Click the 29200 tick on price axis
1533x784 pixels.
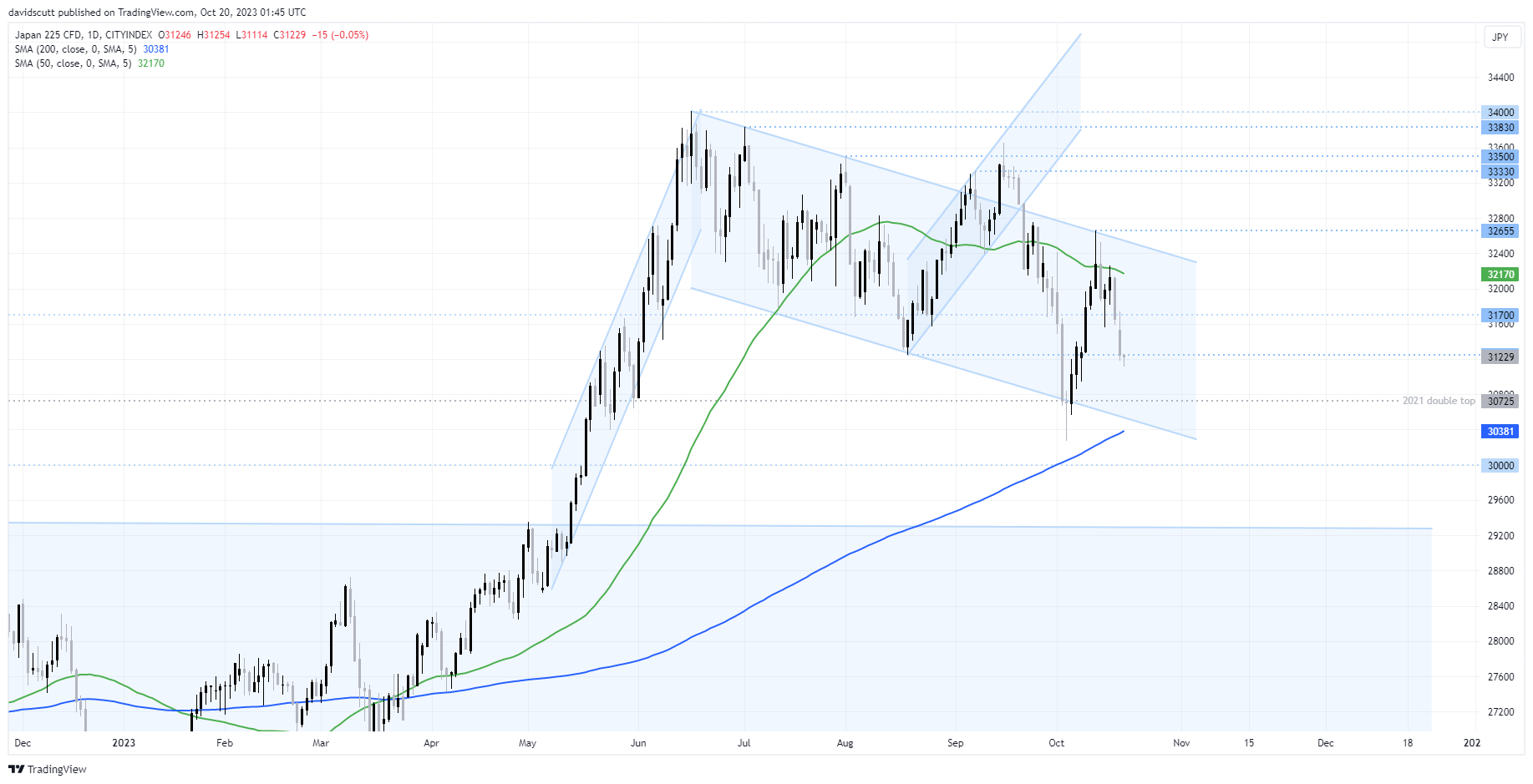pos(1500,536)
